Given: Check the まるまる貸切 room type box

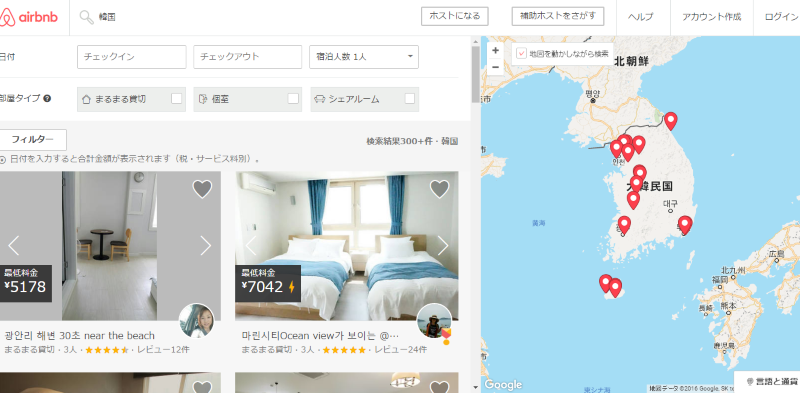Looking at the screenshot, I should 177,99.
